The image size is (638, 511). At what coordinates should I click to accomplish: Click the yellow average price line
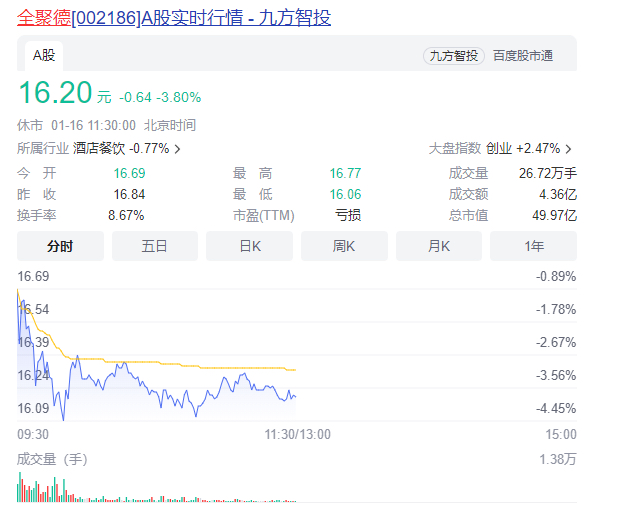(x=200, y=362)
